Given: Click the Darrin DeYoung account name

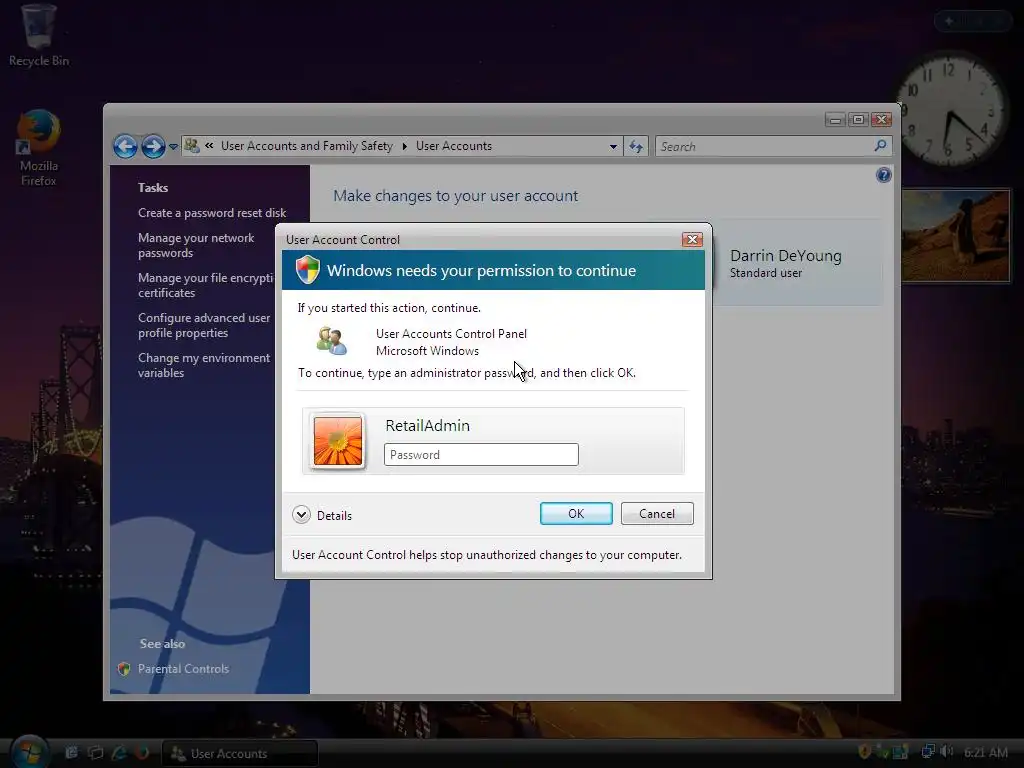Looking at the screenshot, I should tap(786, 255).
